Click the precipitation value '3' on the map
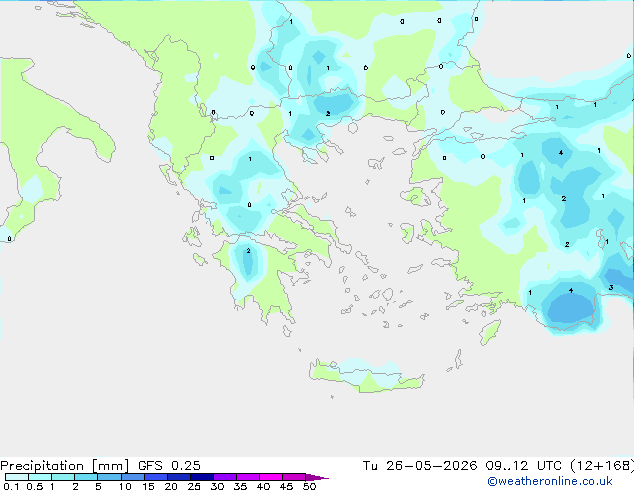The height and width of the screenshot is (490, 634). (611, 287)
